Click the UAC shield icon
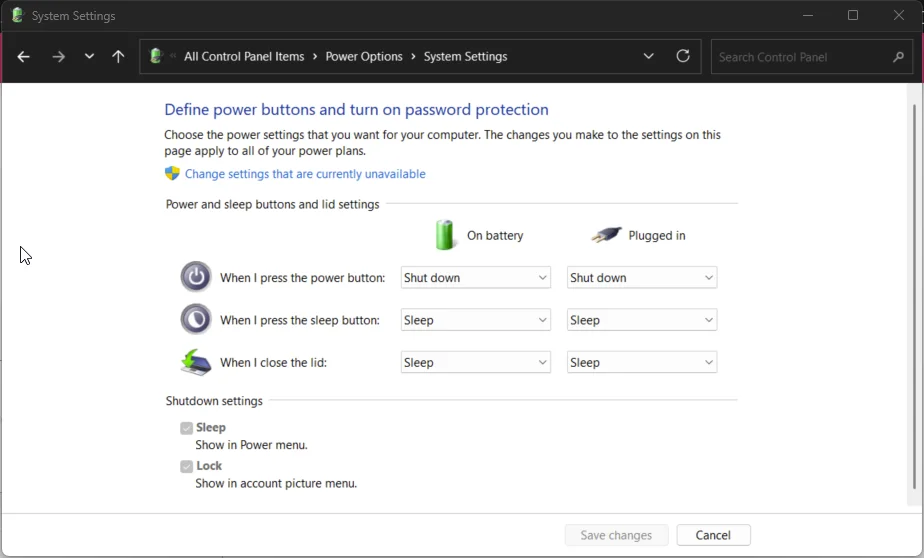The image size is (924, 558). [172, 173]
